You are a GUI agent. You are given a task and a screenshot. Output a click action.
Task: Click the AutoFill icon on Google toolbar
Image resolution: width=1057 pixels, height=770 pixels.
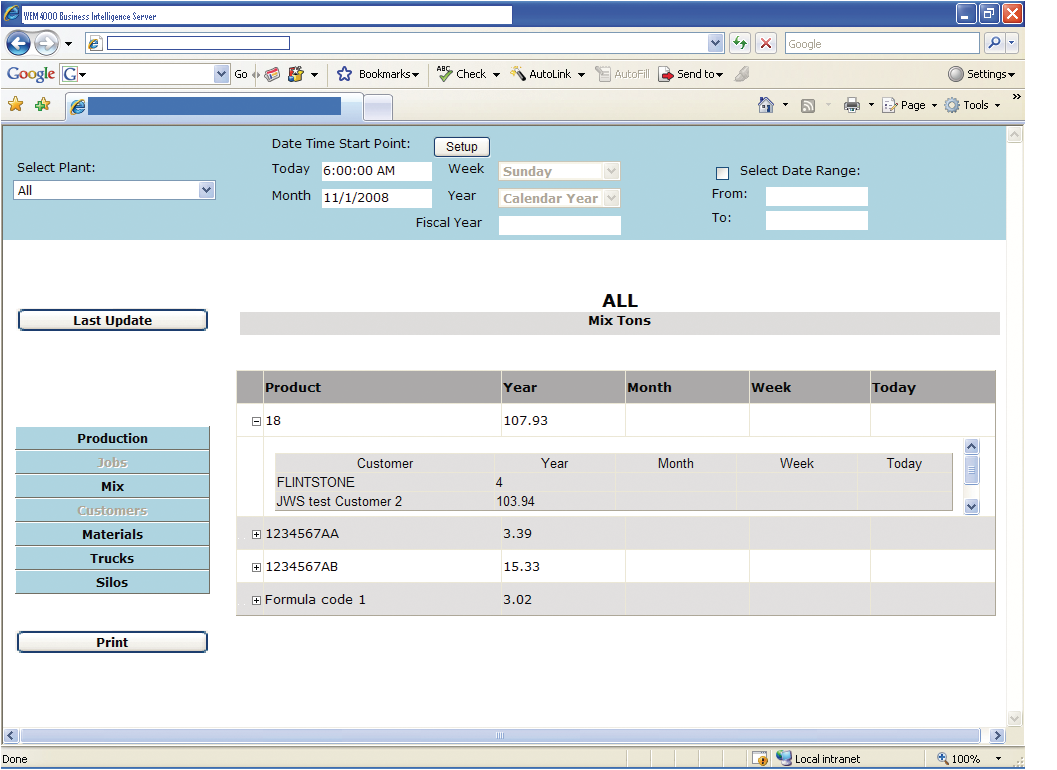point(603,74)
